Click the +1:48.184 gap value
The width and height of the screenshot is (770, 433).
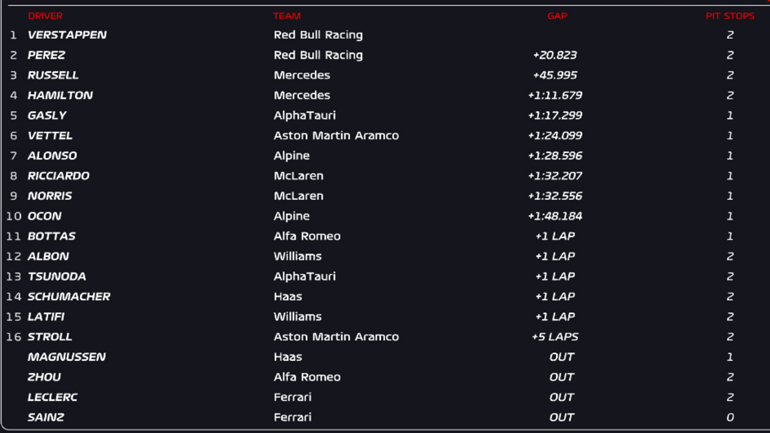[x=555, y=216]
